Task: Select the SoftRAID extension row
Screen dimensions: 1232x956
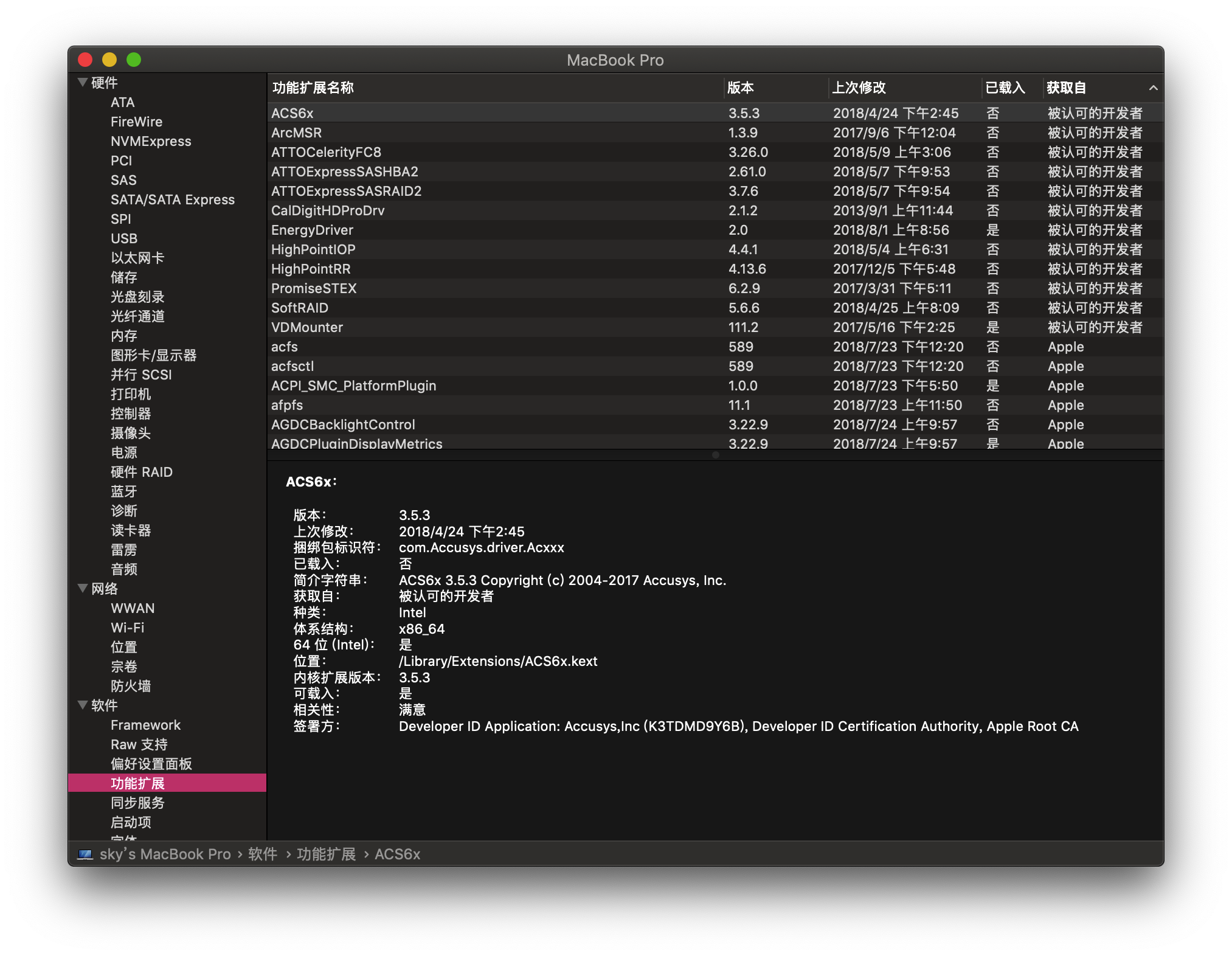Action: pyautogui.click(x=715, y=308)
